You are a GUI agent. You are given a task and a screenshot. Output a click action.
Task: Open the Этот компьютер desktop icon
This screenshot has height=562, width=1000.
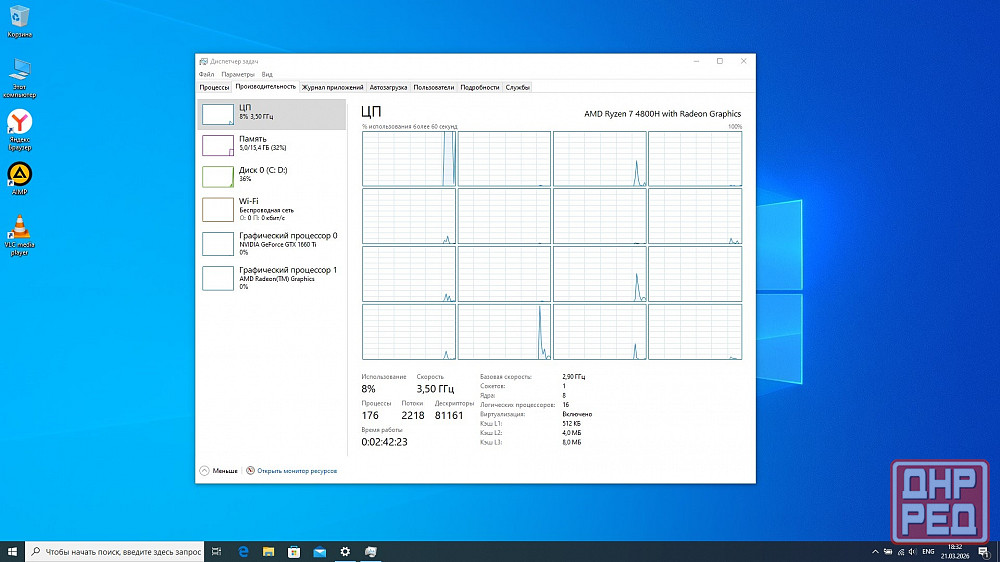click(x=20, y=71)
